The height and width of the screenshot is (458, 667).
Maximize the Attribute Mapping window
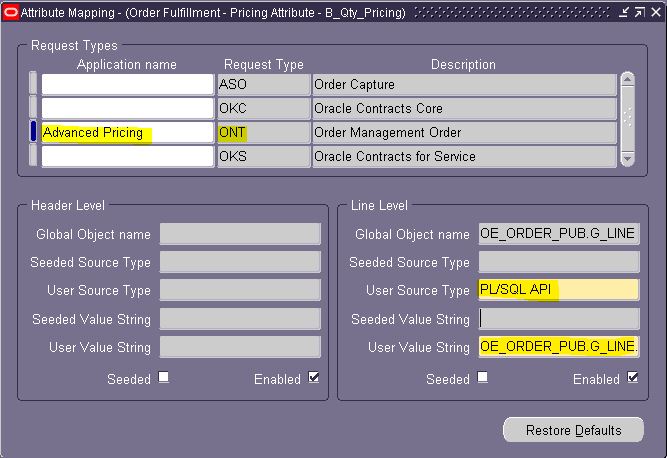(x=639, y=13)
